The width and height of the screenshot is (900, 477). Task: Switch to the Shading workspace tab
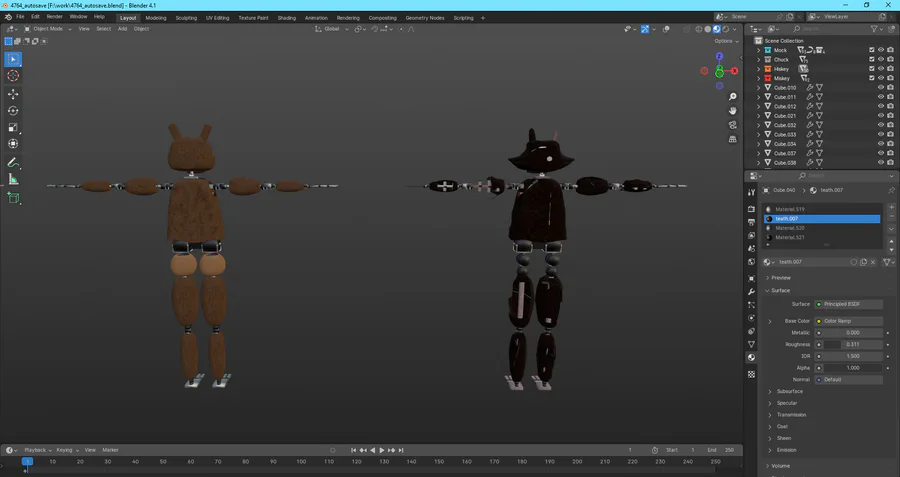pyautogui.click(x=286, y=18)
